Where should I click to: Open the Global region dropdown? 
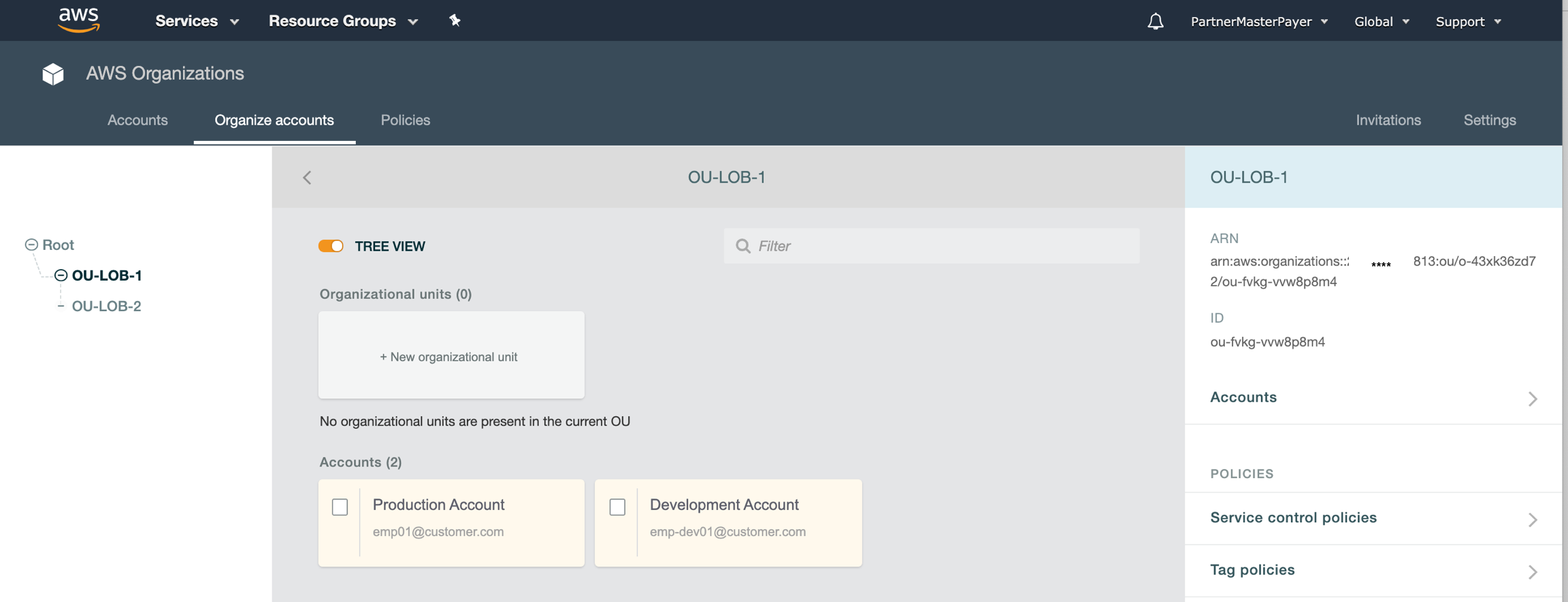(1382, 22)
